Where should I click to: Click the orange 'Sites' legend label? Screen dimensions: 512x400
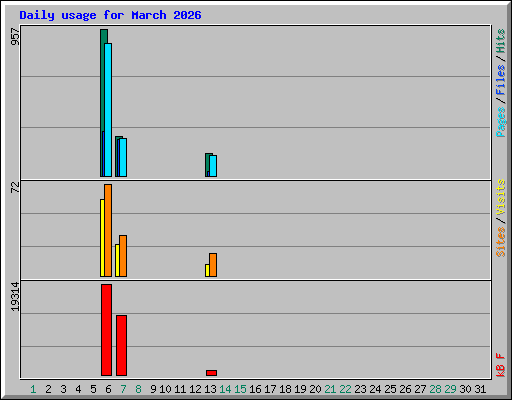pos(501,242)
